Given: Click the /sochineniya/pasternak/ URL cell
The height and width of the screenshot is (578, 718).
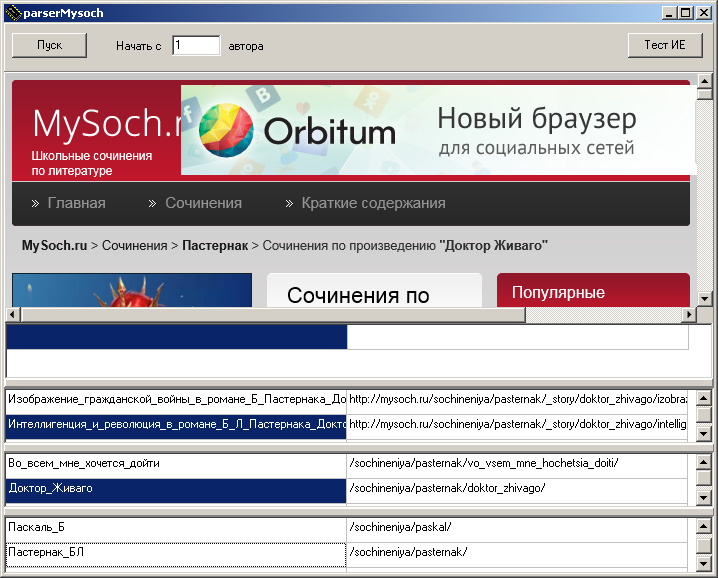Looking at the screenshot, I should tap(517, 553).
